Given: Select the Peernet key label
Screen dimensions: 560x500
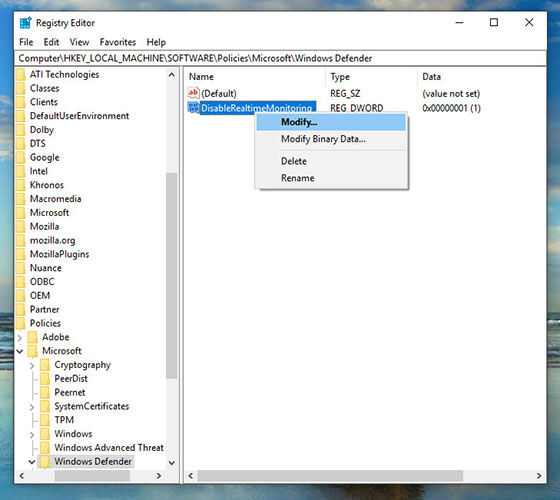Looking at the screenshot, I should [x=70, y=392].
